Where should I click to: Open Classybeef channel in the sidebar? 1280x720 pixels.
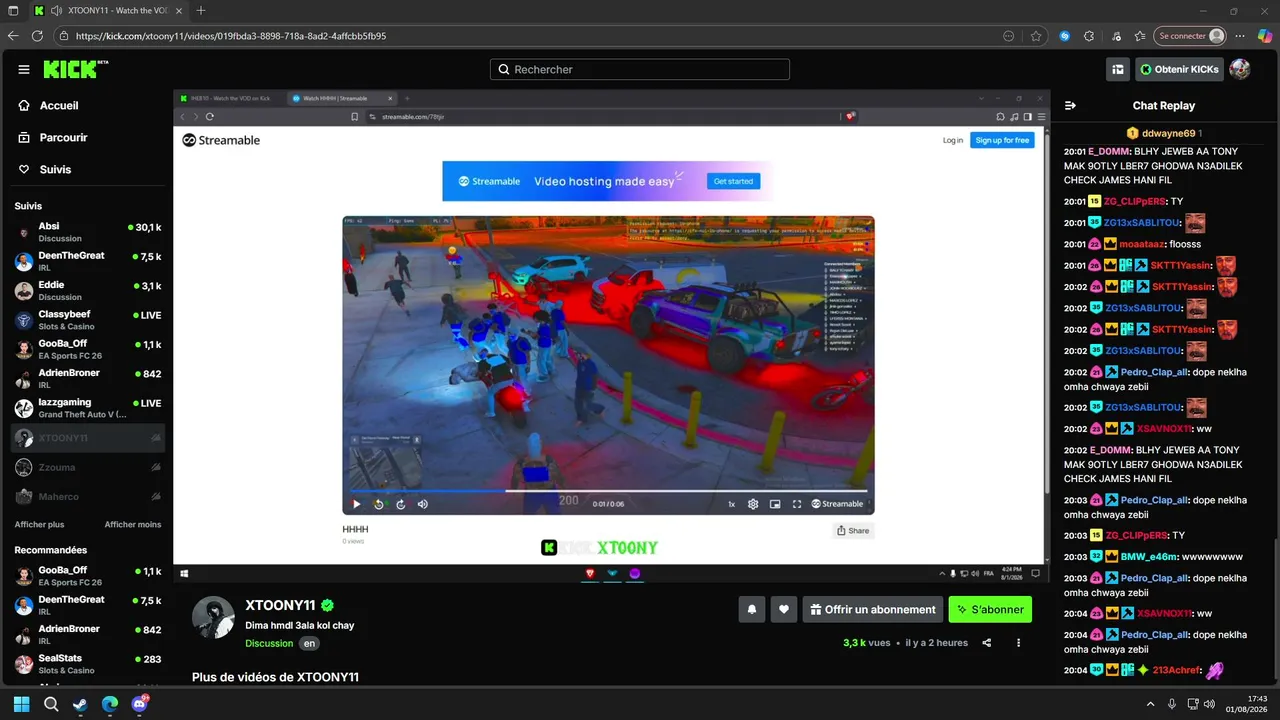[88, 320]
